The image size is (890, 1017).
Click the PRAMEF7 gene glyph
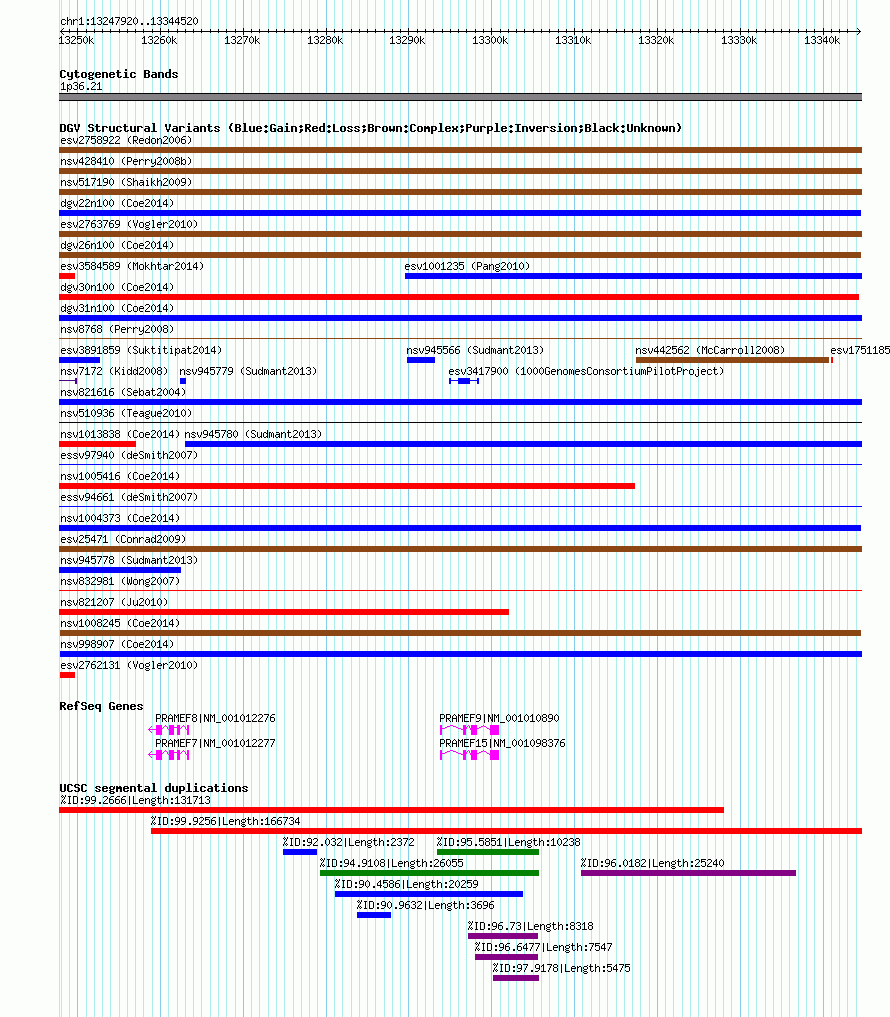[169, 754]
